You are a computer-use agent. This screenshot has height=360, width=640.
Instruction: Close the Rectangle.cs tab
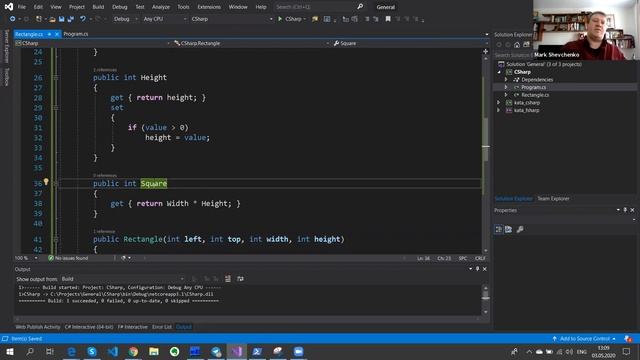[x=57, y=34]
